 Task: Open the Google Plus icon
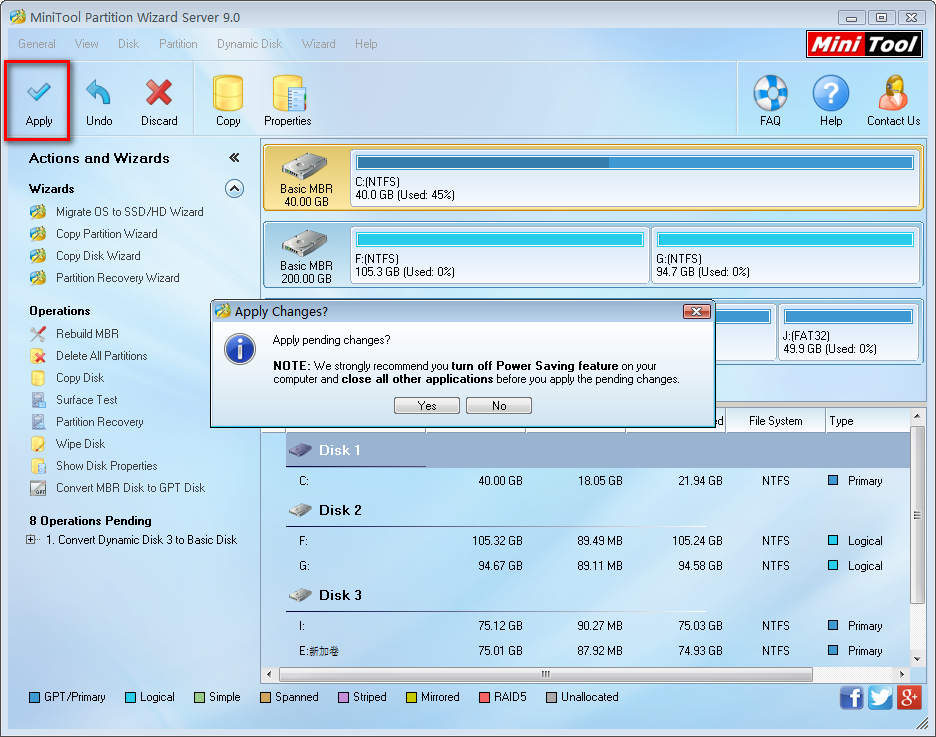click(x=909, y=697)
